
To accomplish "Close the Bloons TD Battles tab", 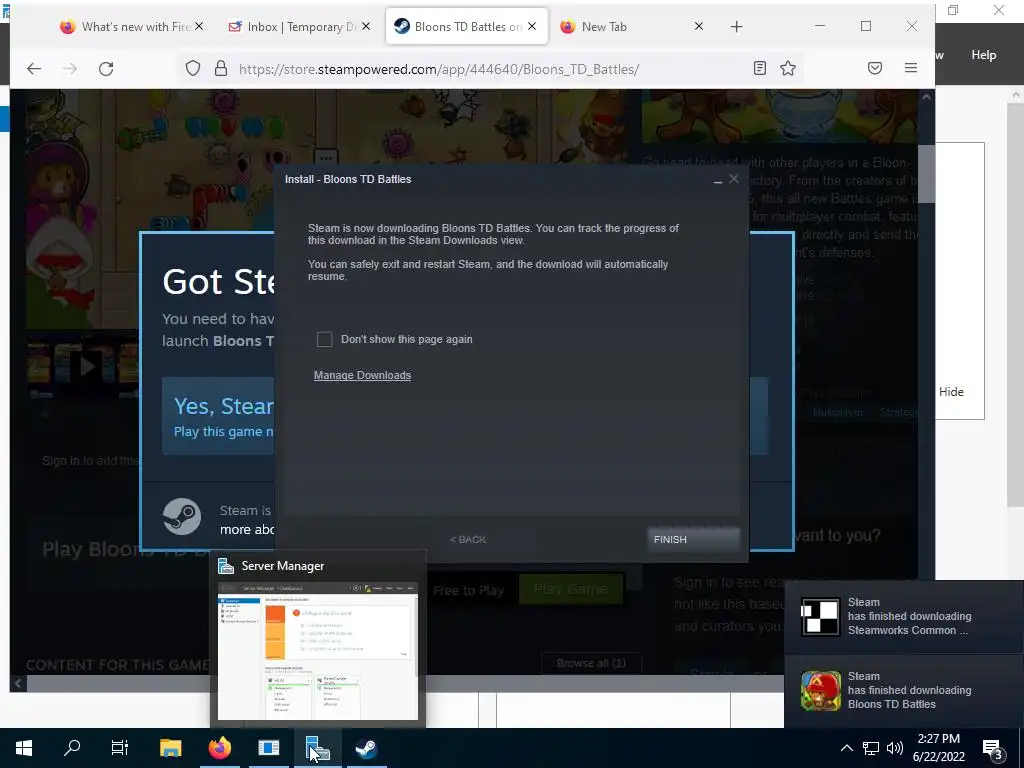I will pos(532,26).
